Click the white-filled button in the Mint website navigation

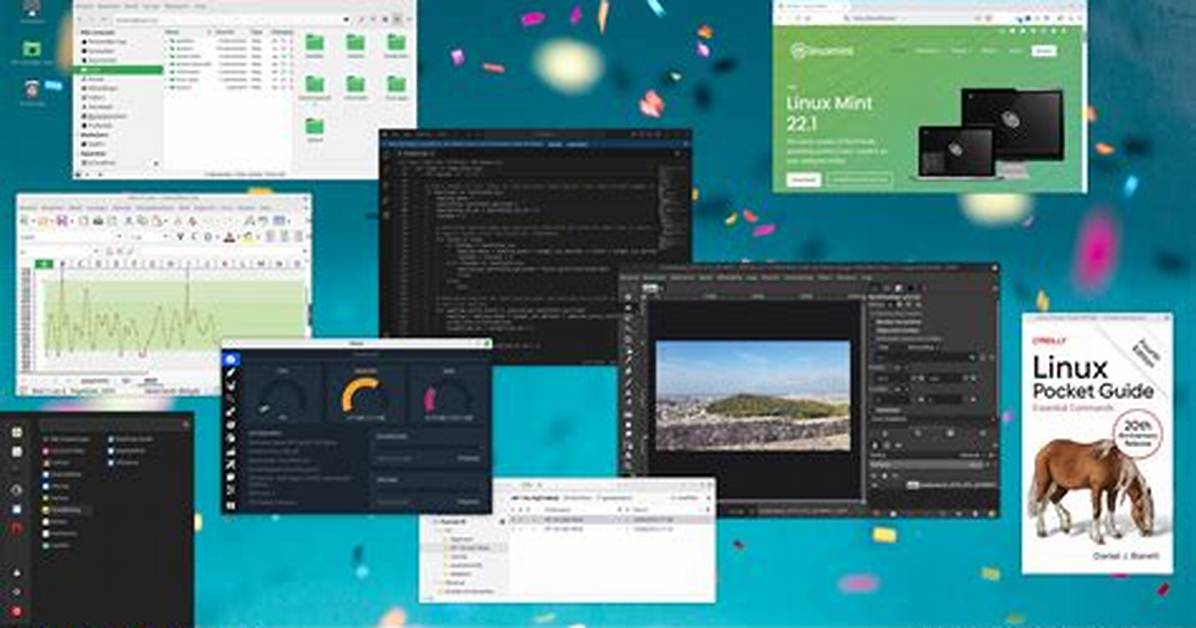pos(1043,50)
